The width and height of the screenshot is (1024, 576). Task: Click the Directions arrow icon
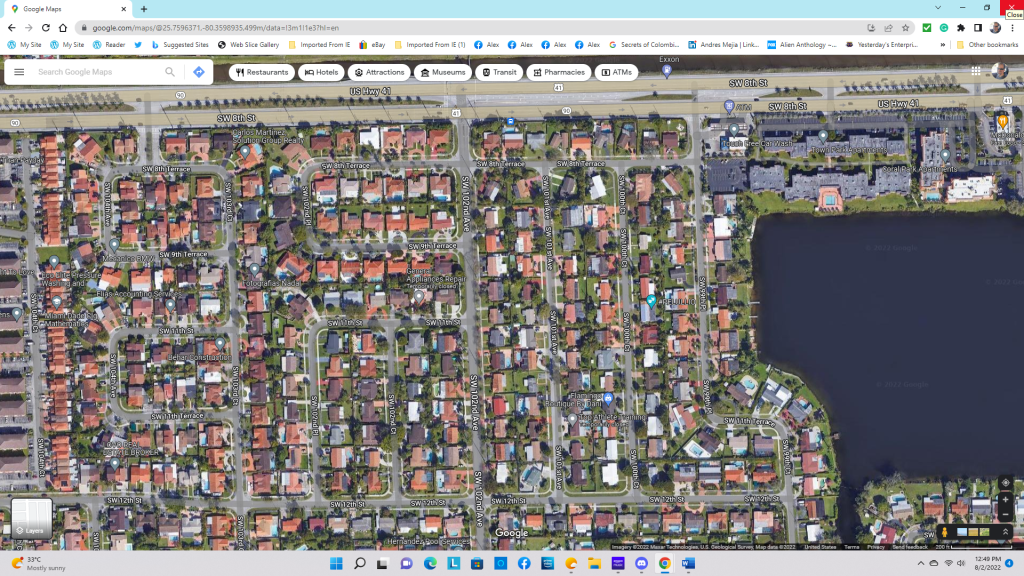199,72
